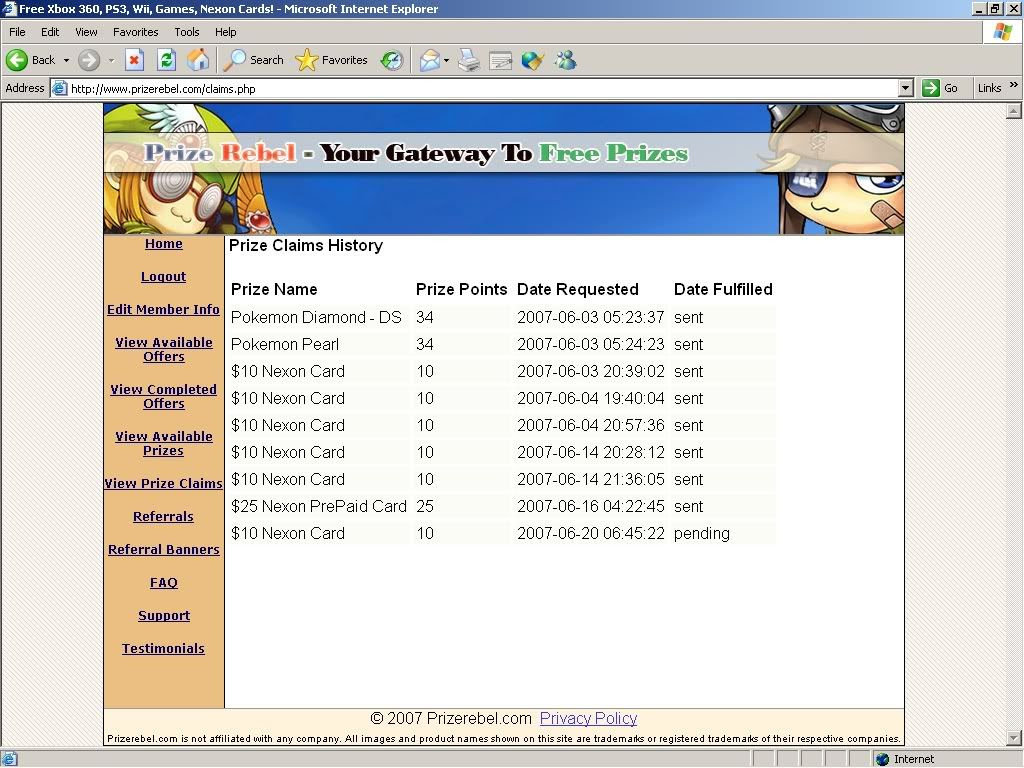Open the Support link
This screenshot has height=768, width=1024.
(x=164, y=616)
